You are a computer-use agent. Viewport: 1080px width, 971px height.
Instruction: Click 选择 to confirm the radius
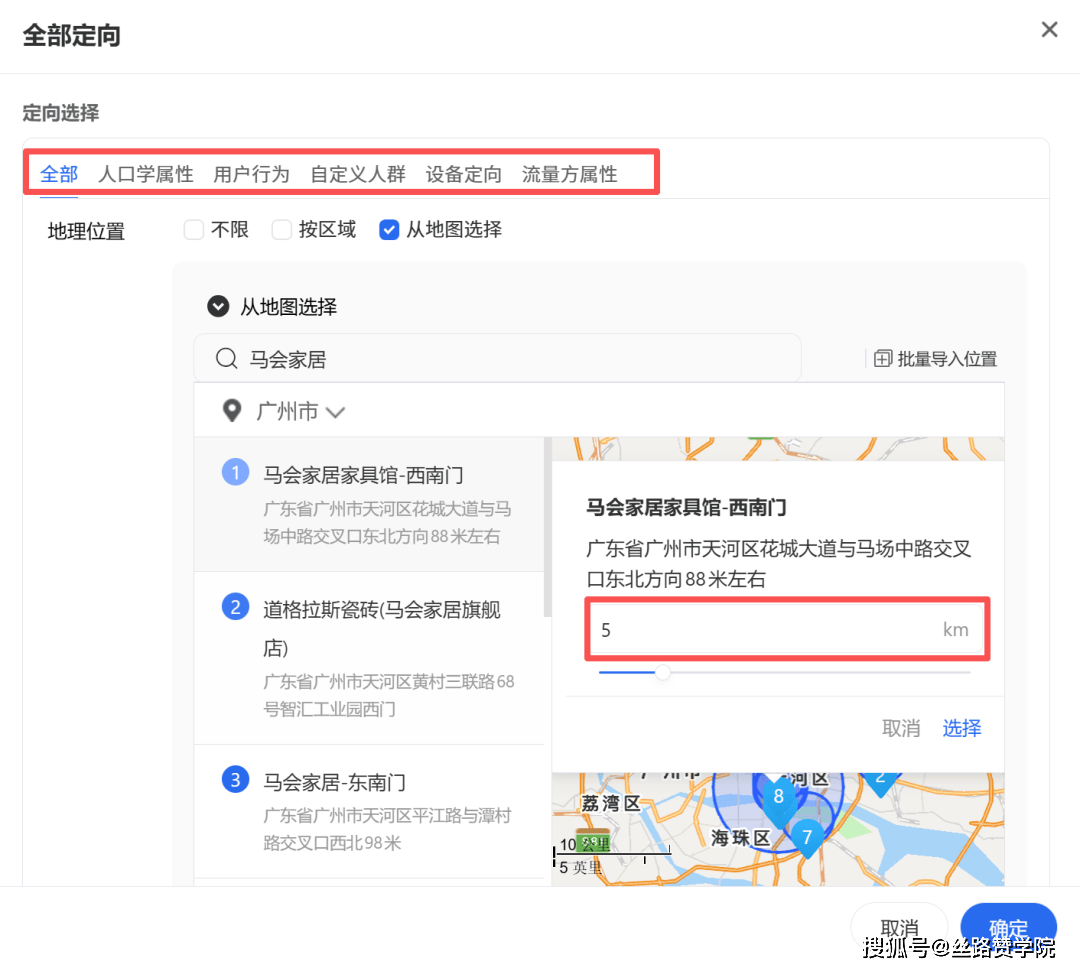(x=961, y=728)
